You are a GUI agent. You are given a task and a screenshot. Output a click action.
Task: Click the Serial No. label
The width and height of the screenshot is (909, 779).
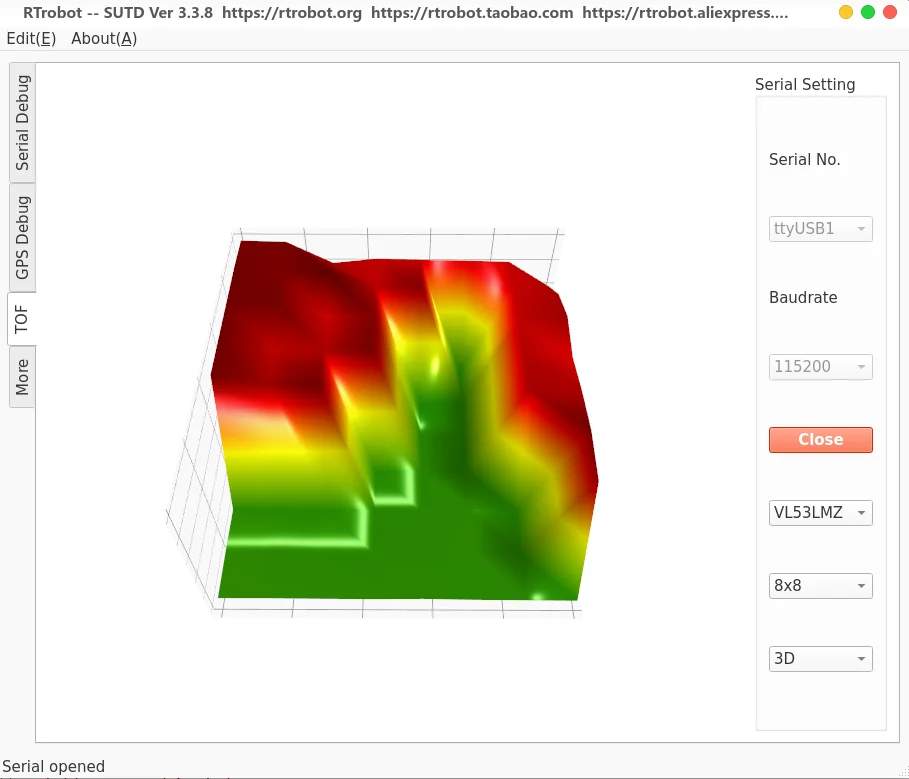click(805, 159)
